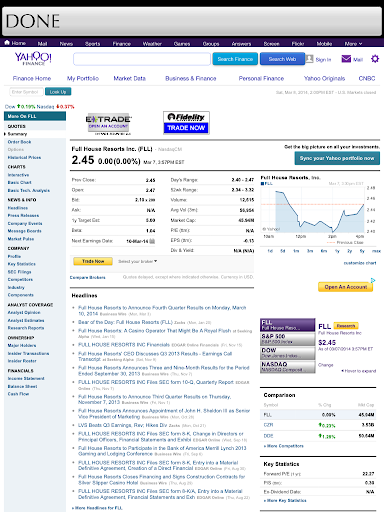This screenshot has height=512, width=384.
Task: Go to the Home house icon
Action: [x=7, y=43]
